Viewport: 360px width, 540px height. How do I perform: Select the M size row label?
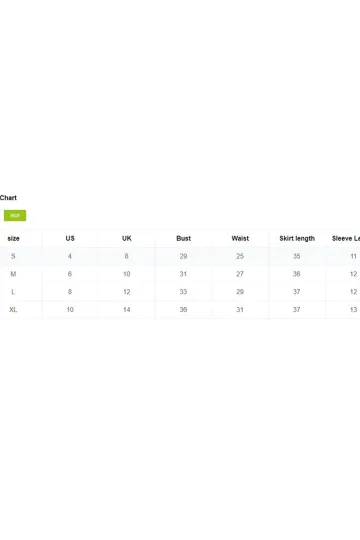tap(13, 274)
